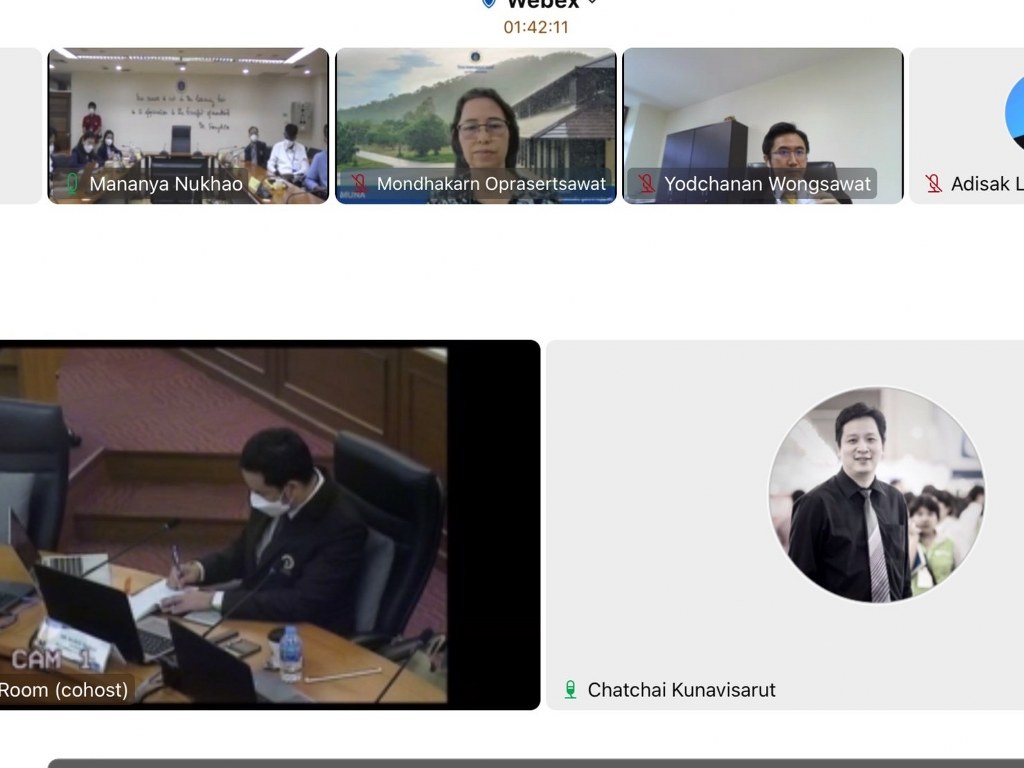
Task: Click Yodchanan Wongsawat's muted microphone icon
Action: coord(647,184)
